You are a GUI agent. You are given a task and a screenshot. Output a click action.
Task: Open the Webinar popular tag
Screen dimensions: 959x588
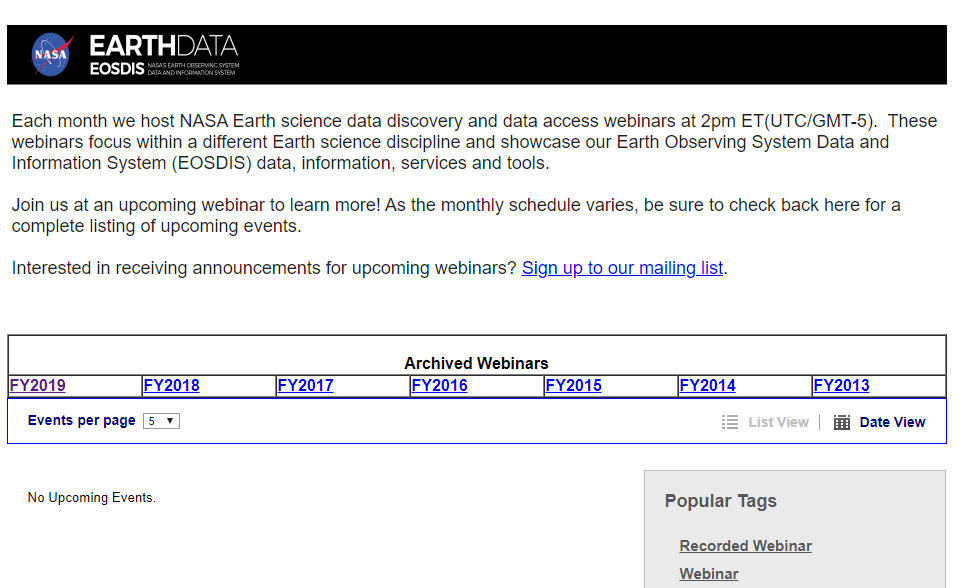[709, 574]
